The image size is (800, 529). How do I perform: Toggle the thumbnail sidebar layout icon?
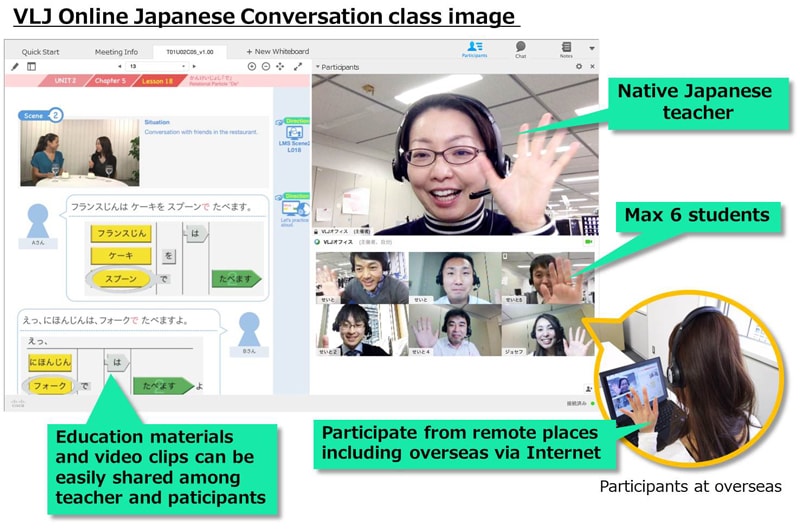pos(32,67)
